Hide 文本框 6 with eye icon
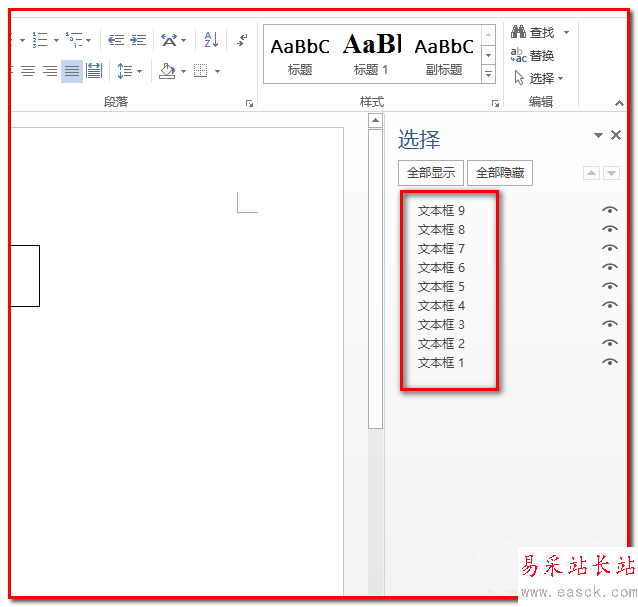638x607 pixels. click(x=610, y=267)
